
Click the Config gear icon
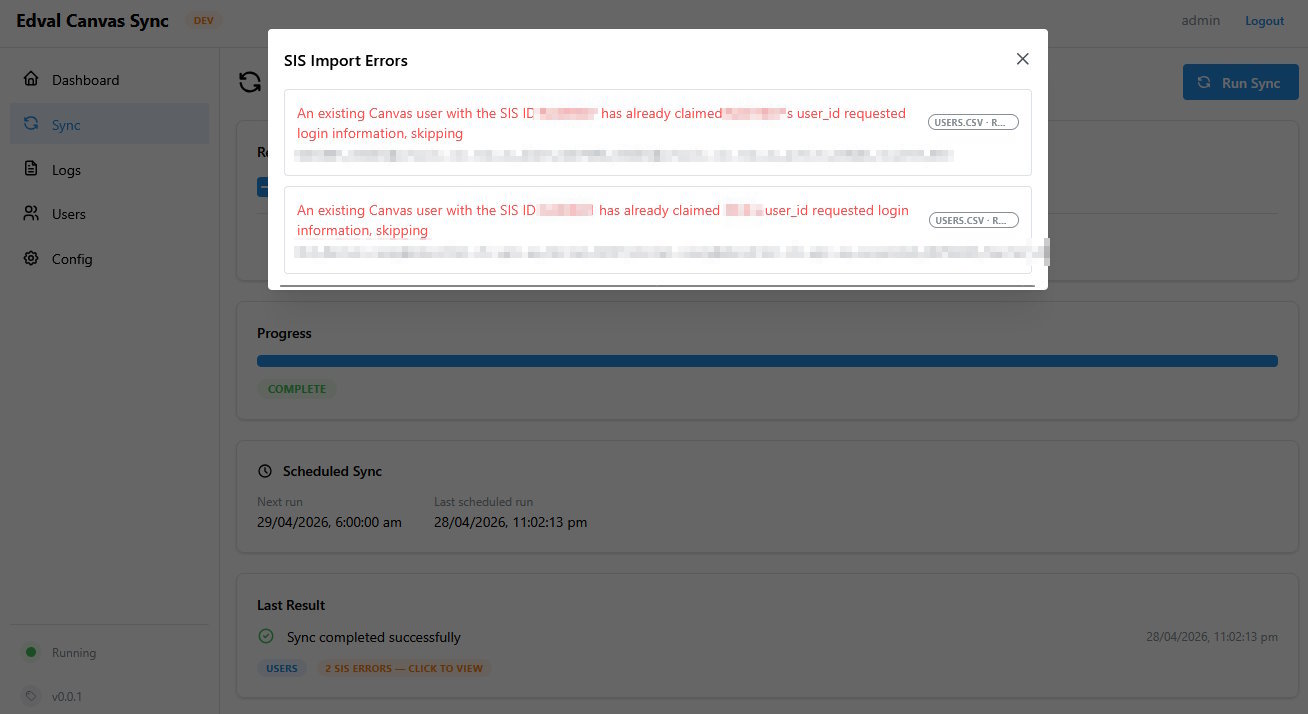click(x=31, y=258)
